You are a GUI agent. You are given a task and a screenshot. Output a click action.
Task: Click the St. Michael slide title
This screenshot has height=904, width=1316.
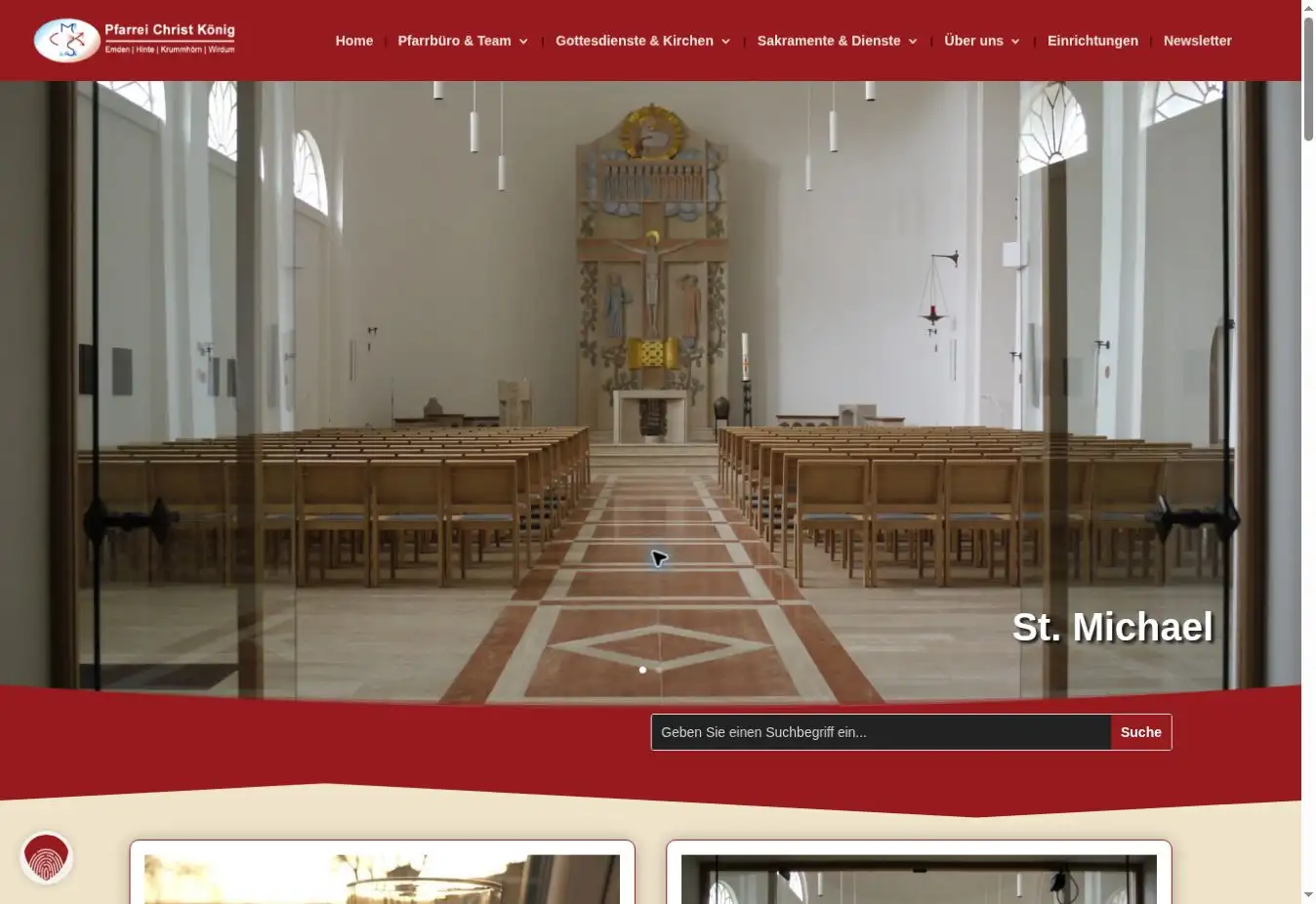(x=1112, y=627)
